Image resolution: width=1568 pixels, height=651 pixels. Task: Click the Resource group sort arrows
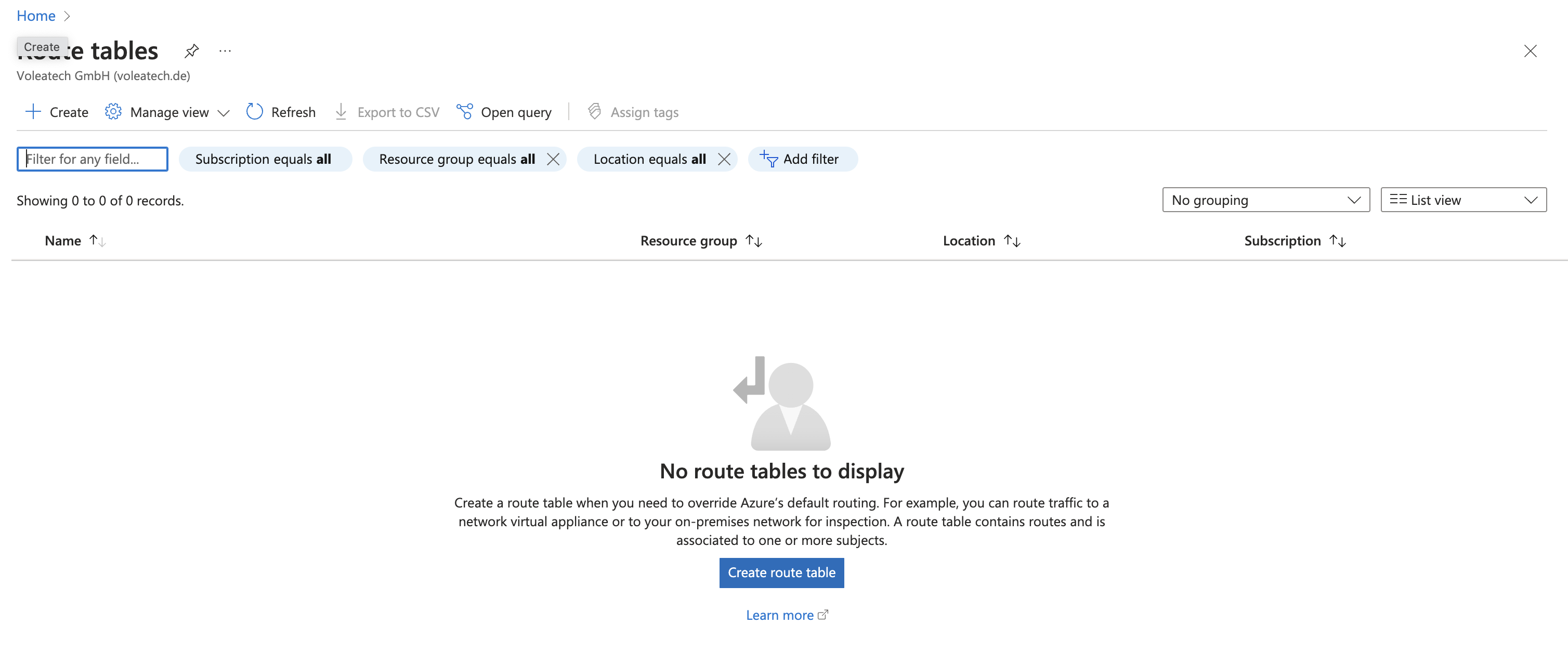754,241
